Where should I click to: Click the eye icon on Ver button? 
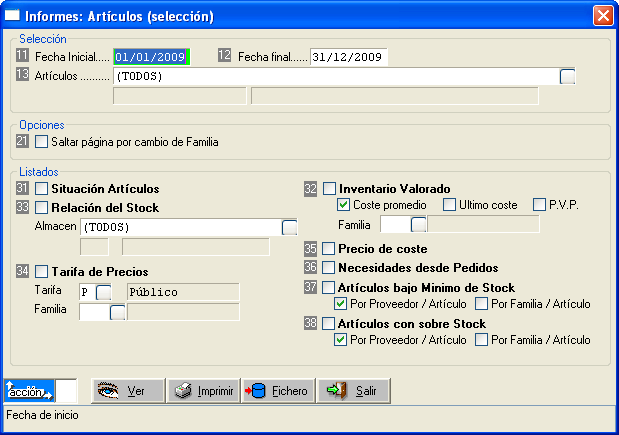(108, 390)
